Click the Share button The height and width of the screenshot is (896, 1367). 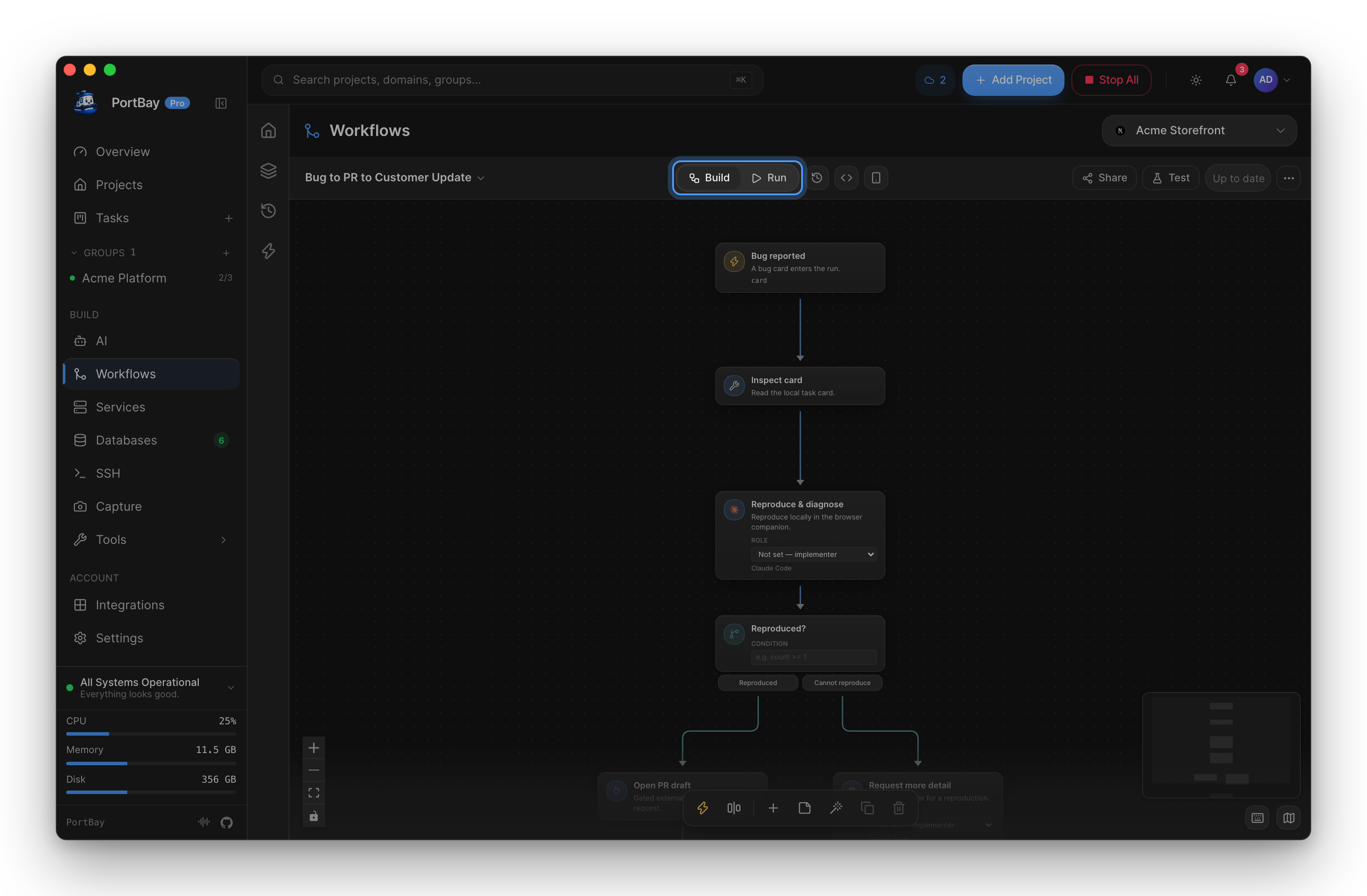[1105, 178]
